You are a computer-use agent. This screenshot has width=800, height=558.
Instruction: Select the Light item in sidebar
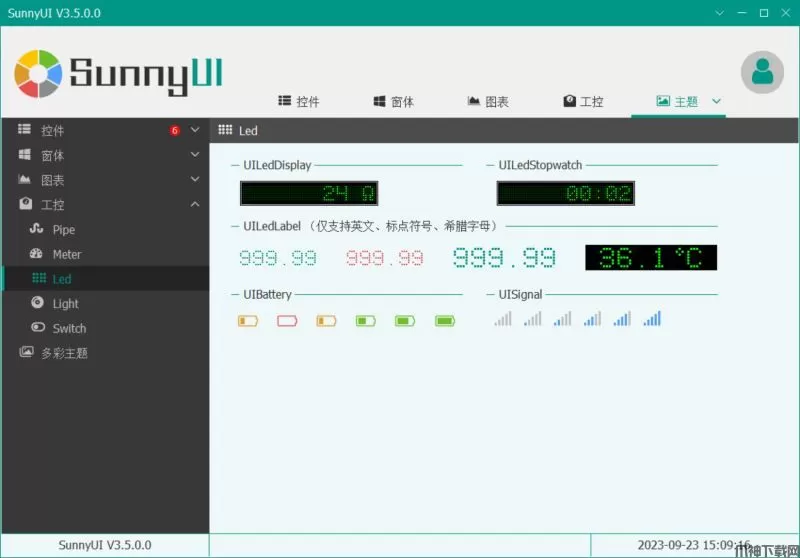click(65, 304)
